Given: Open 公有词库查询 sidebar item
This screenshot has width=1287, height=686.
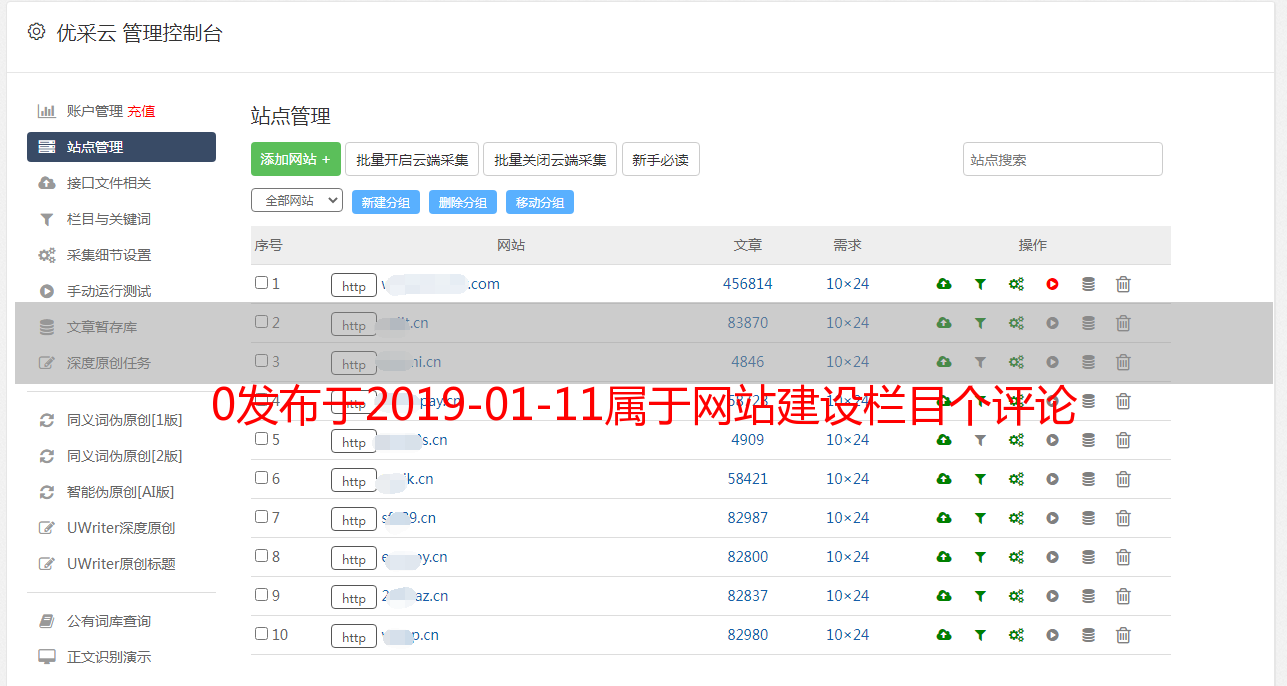Looking at the screenshot, I should (x=109, y=621).
